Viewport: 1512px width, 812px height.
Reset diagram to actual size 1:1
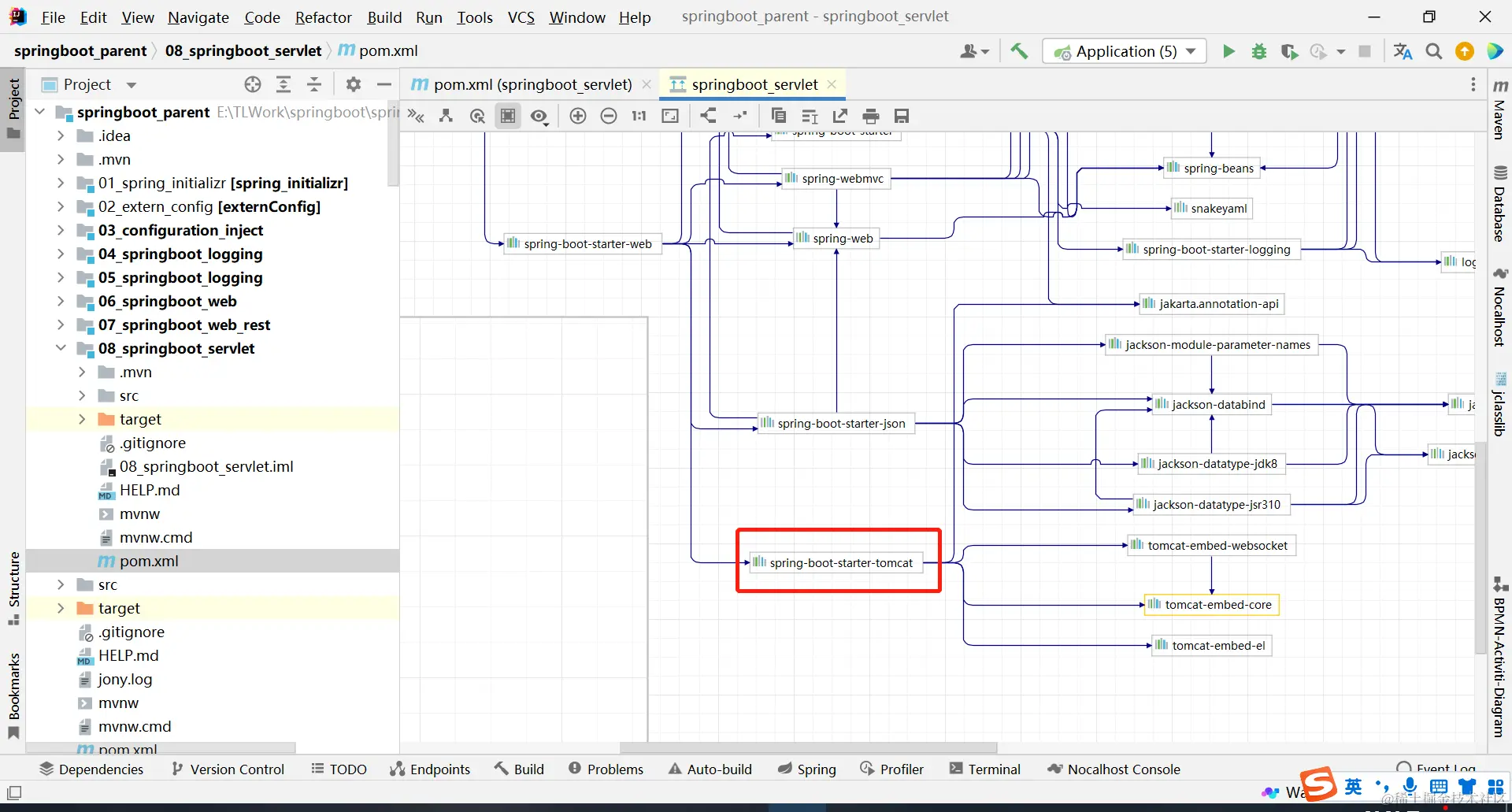[x=639, y=117]
